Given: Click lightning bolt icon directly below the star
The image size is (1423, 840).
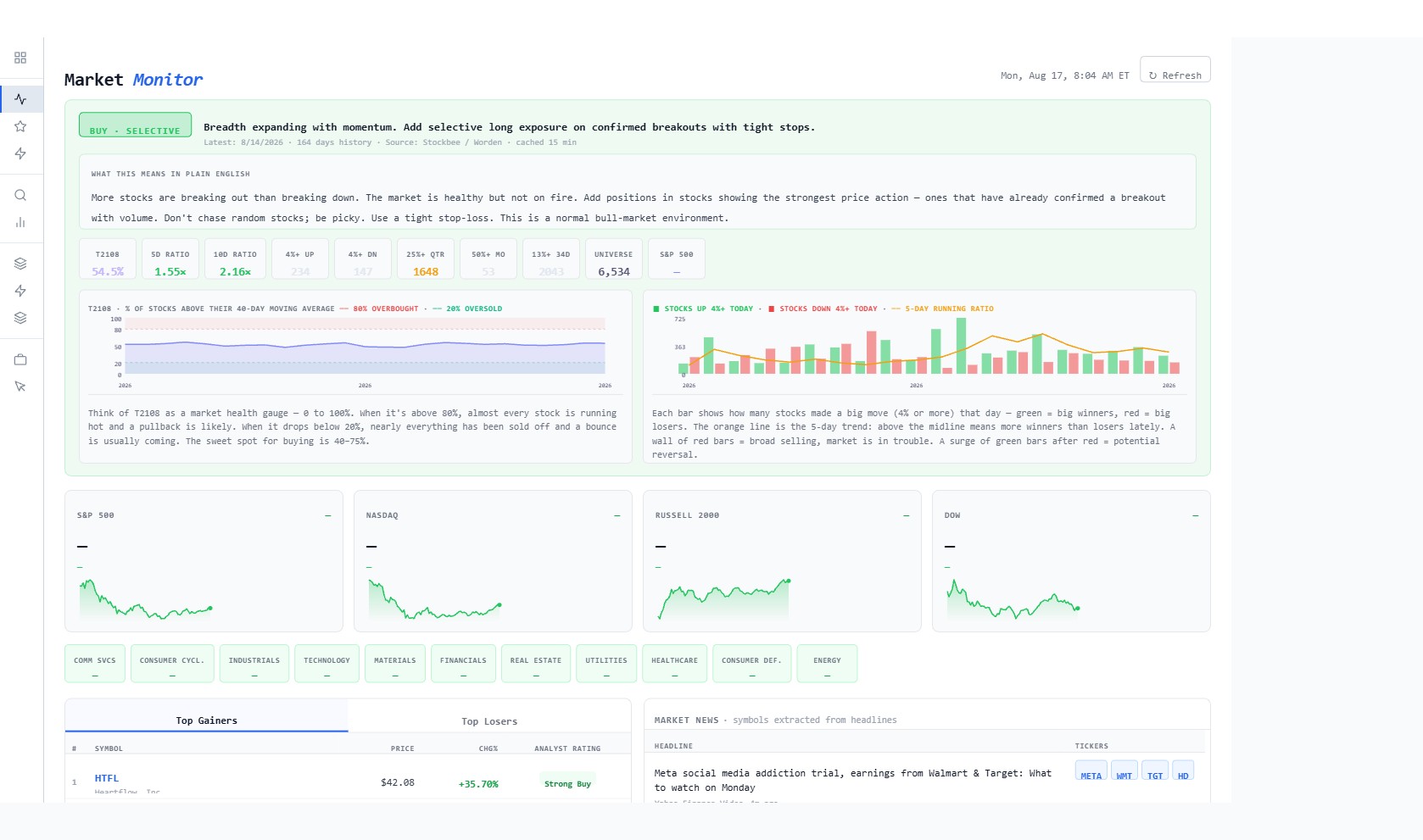Looking at the screenshot, I should coord(20,153).
